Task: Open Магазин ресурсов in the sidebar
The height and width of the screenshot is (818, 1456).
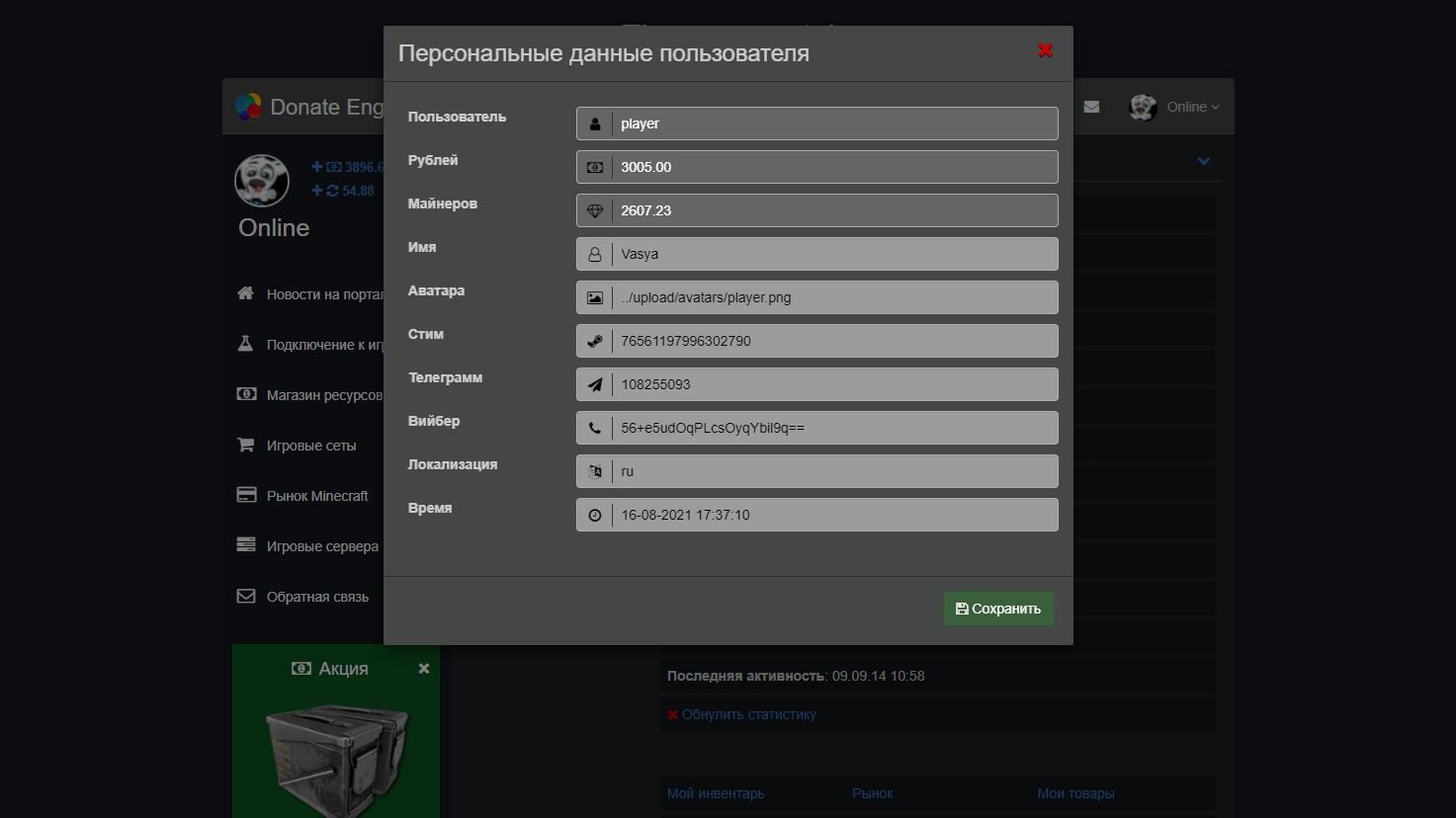Action: 323,395
